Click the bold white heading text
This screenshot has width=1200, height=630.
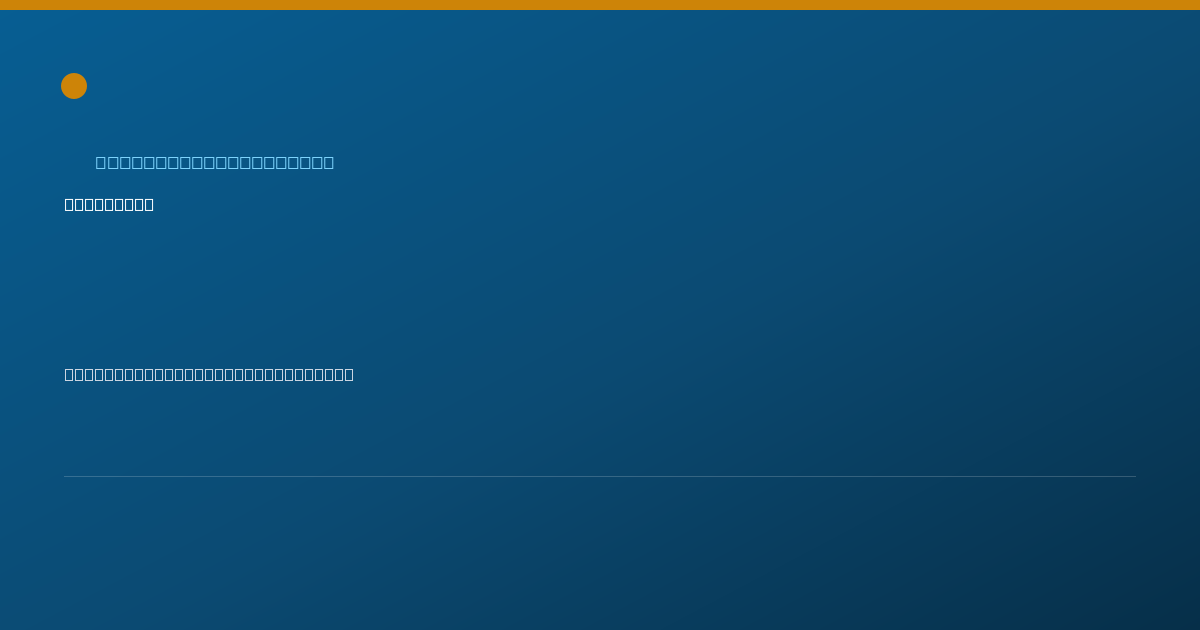[109, 204]
